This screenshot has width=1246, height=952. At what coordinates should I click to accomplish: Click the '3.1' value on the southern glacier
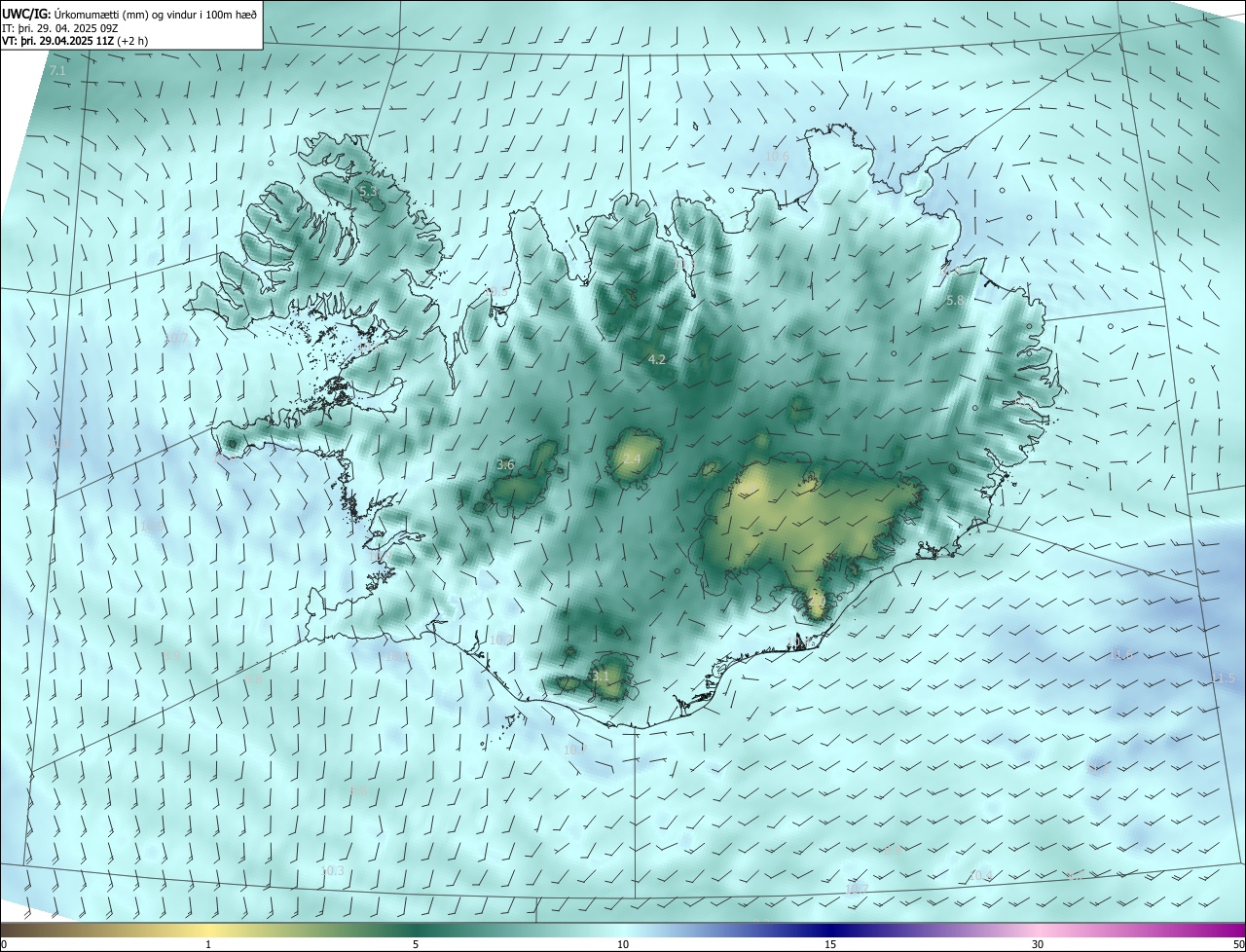point(601,675)
